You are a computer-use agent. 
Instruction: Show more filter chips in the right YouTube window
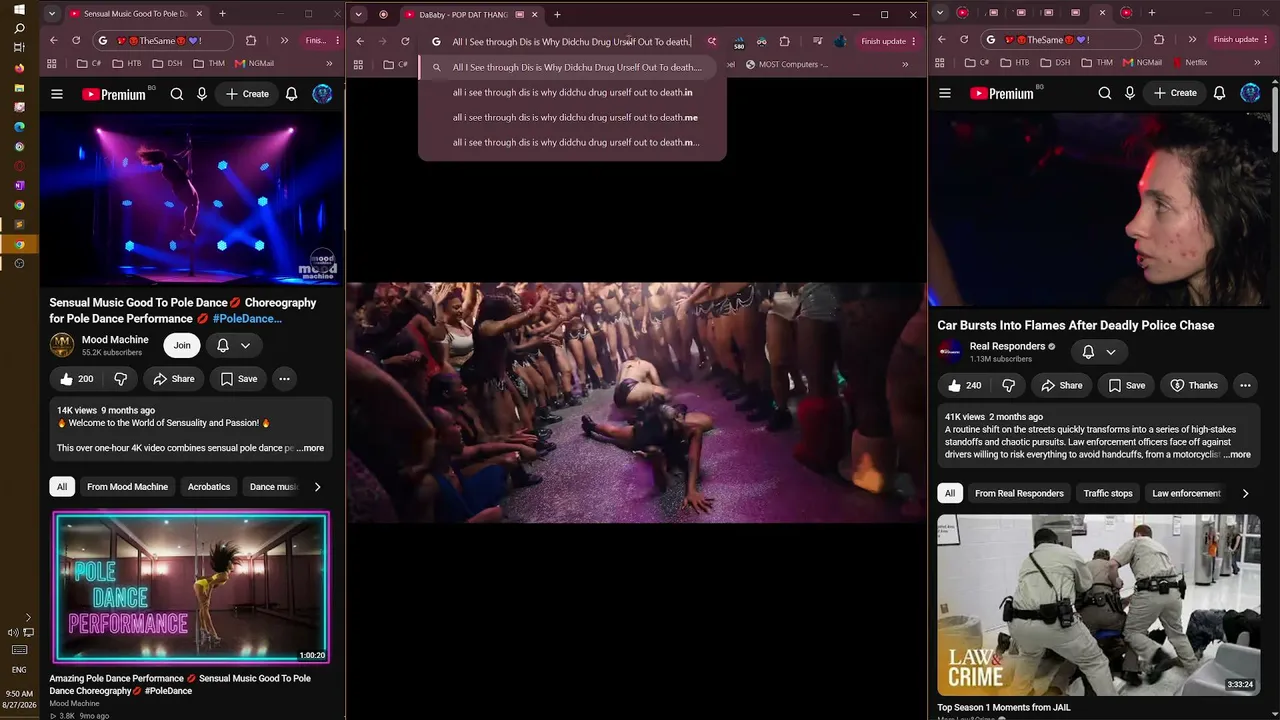(x=1245, y=493)
